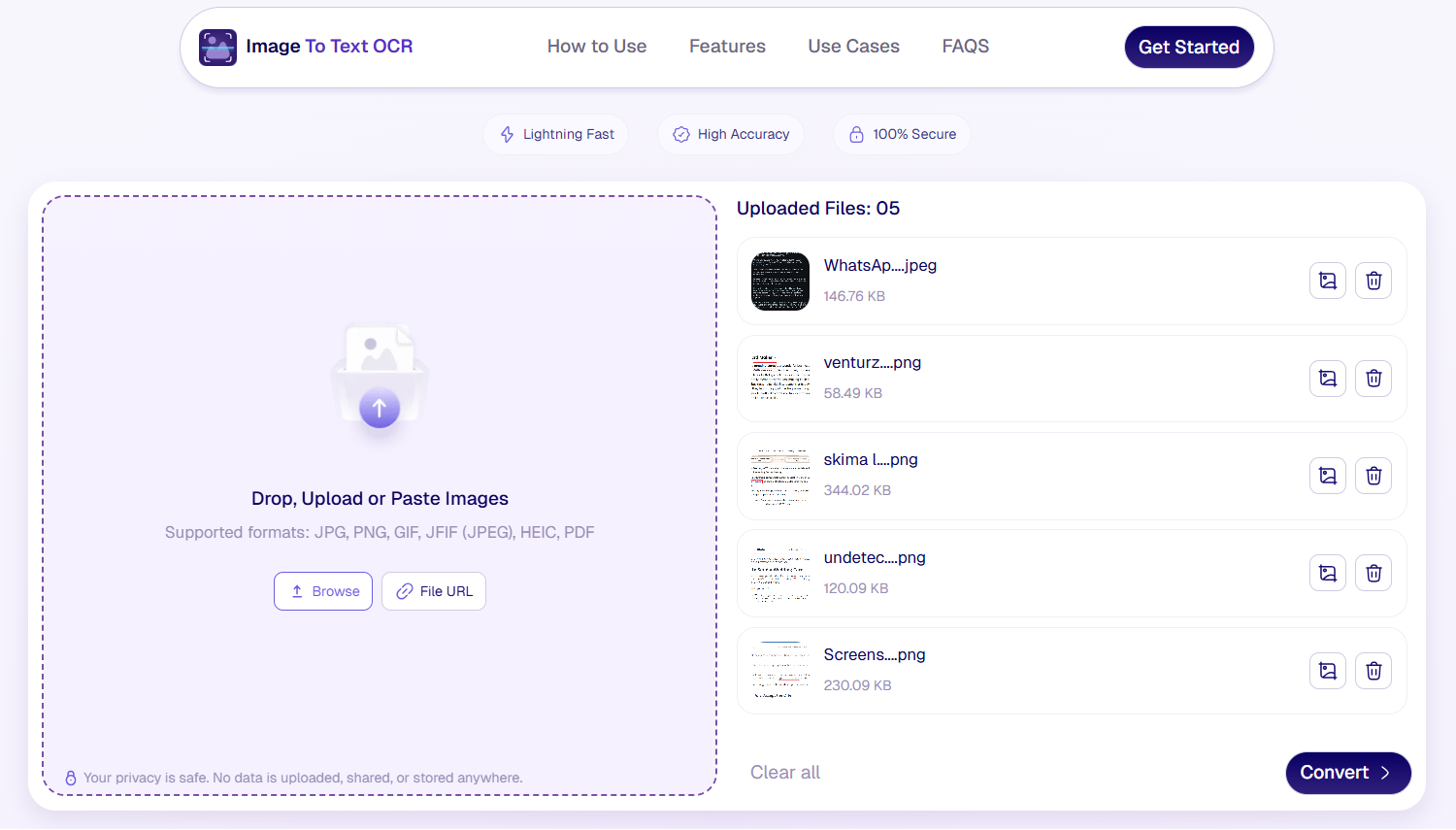Delete the undetec....png file
Screen dimensions: 1456x830
click(x=1373, y=573)
